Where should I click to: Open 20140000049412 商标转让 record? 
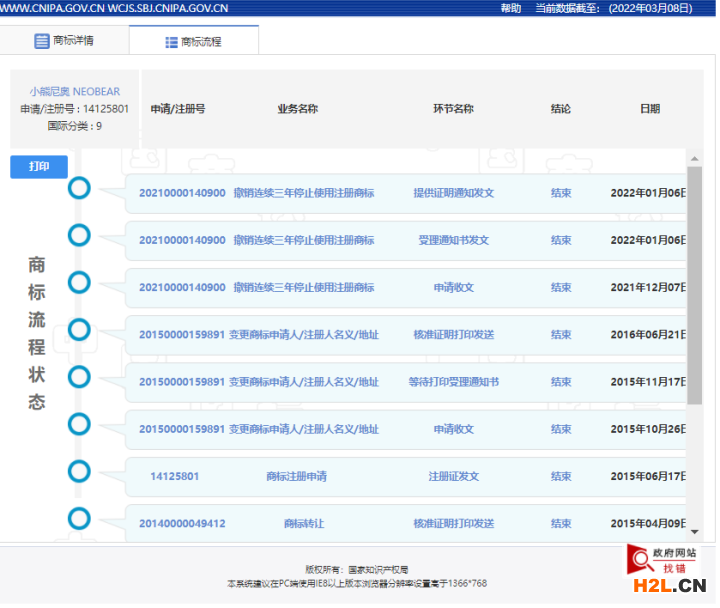pyautogui.click(x=182, y=523)
